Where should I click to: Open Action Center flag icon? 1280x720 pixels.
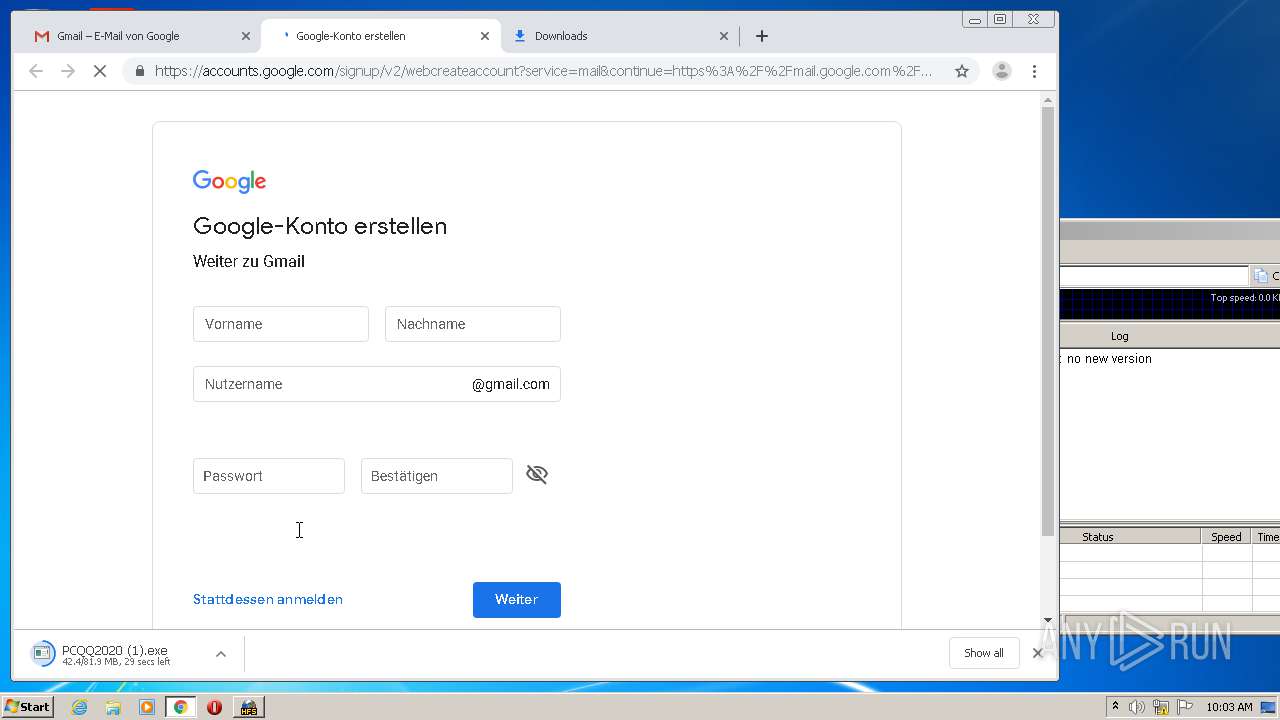pyautogui.click(x=1184, y=707)
